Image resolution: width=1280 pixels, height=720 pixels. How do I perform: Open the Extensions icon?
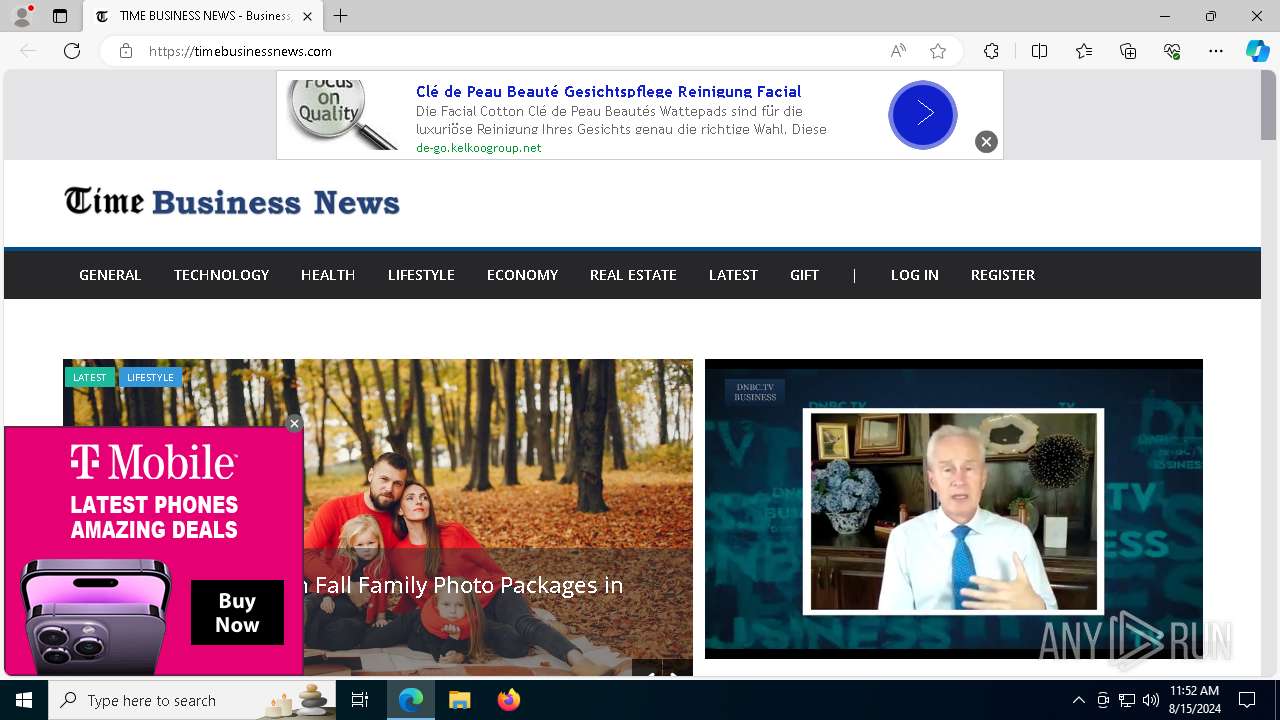pos(991,51)
